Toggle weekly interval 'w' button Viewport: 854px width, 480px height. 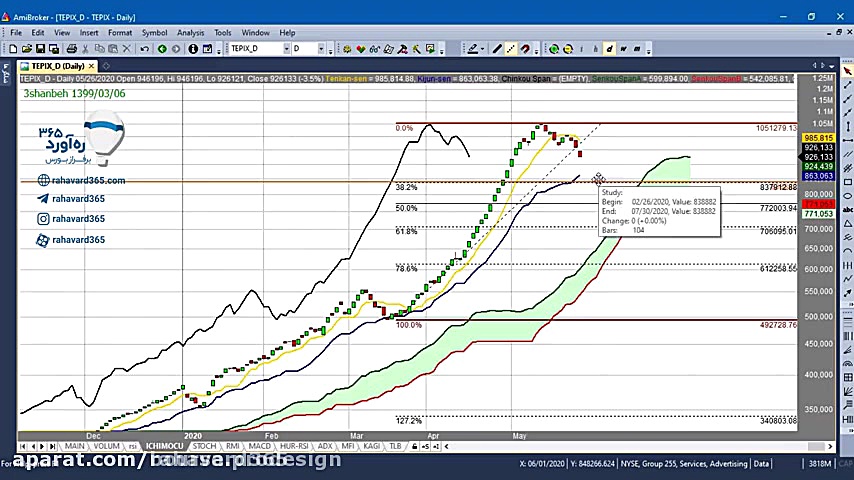point(623,49)
